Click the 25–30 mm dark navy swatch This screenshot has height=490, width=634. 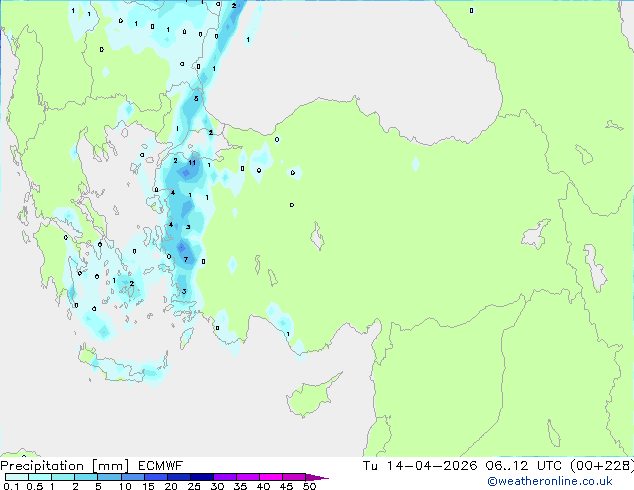coord(201,477)
